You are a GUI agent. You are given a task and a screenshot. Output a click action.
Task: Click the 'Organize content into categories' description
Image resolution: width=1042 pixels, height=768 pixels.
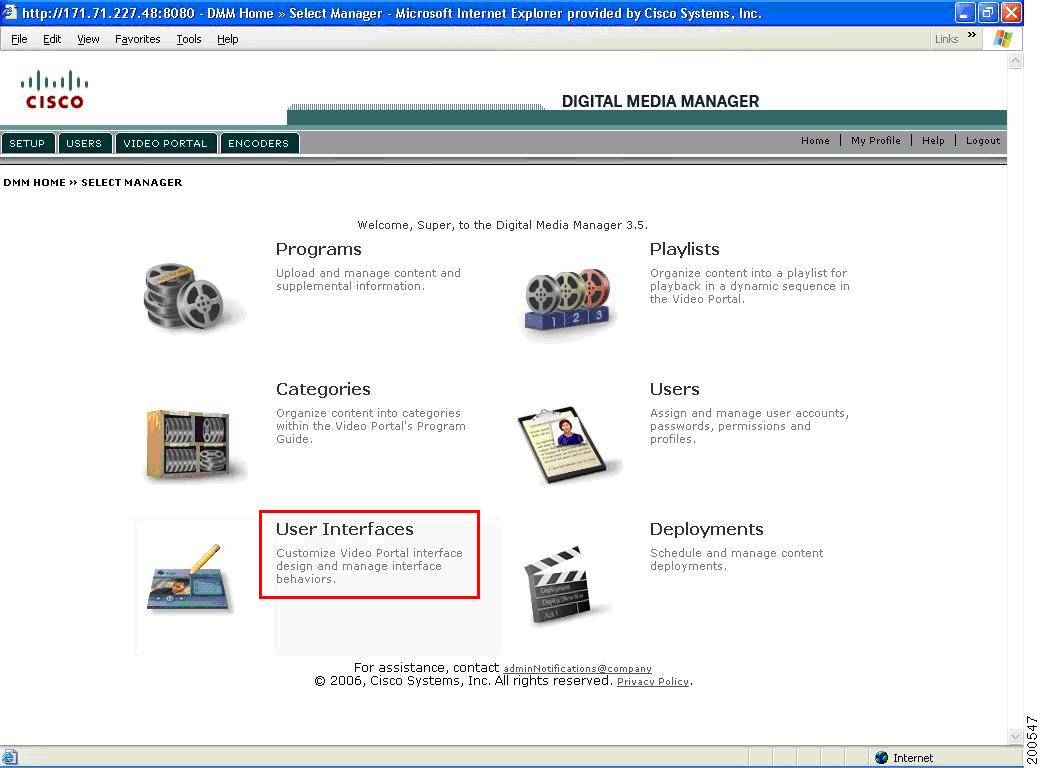[371, 426]
